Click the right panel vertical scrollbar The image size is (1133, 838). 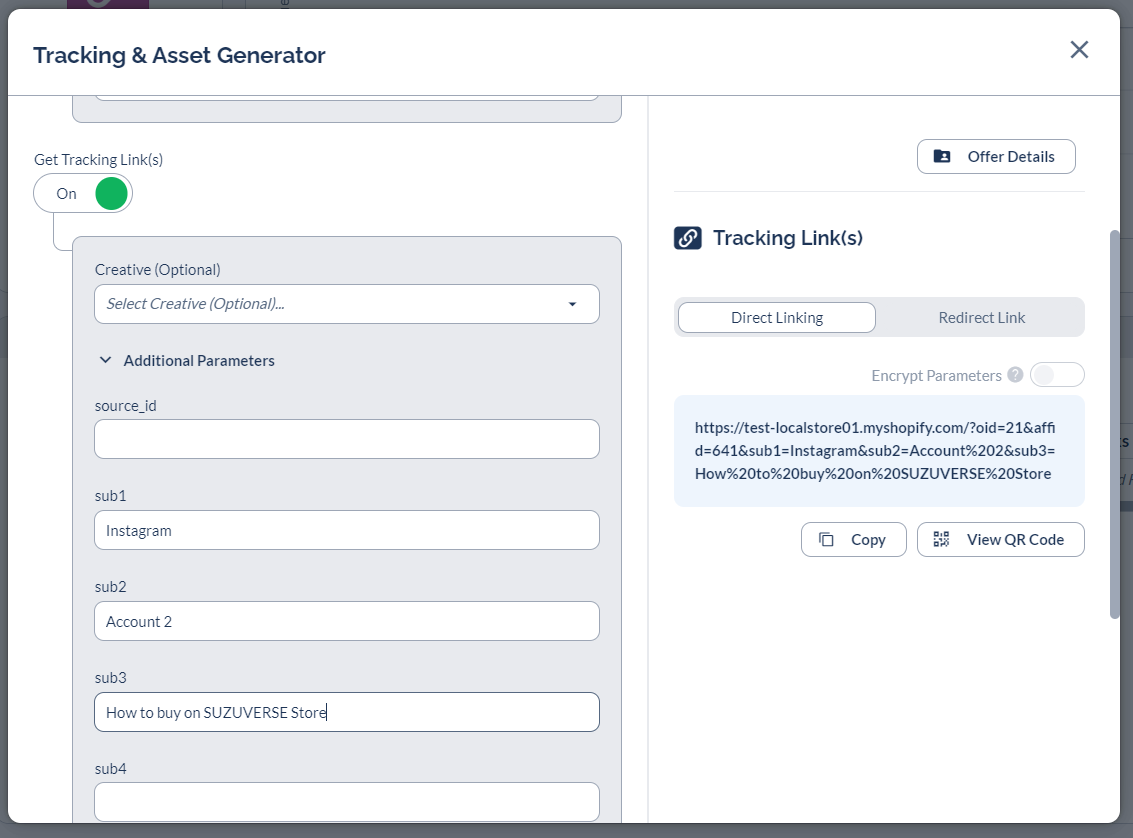[x=1115, y=424]
